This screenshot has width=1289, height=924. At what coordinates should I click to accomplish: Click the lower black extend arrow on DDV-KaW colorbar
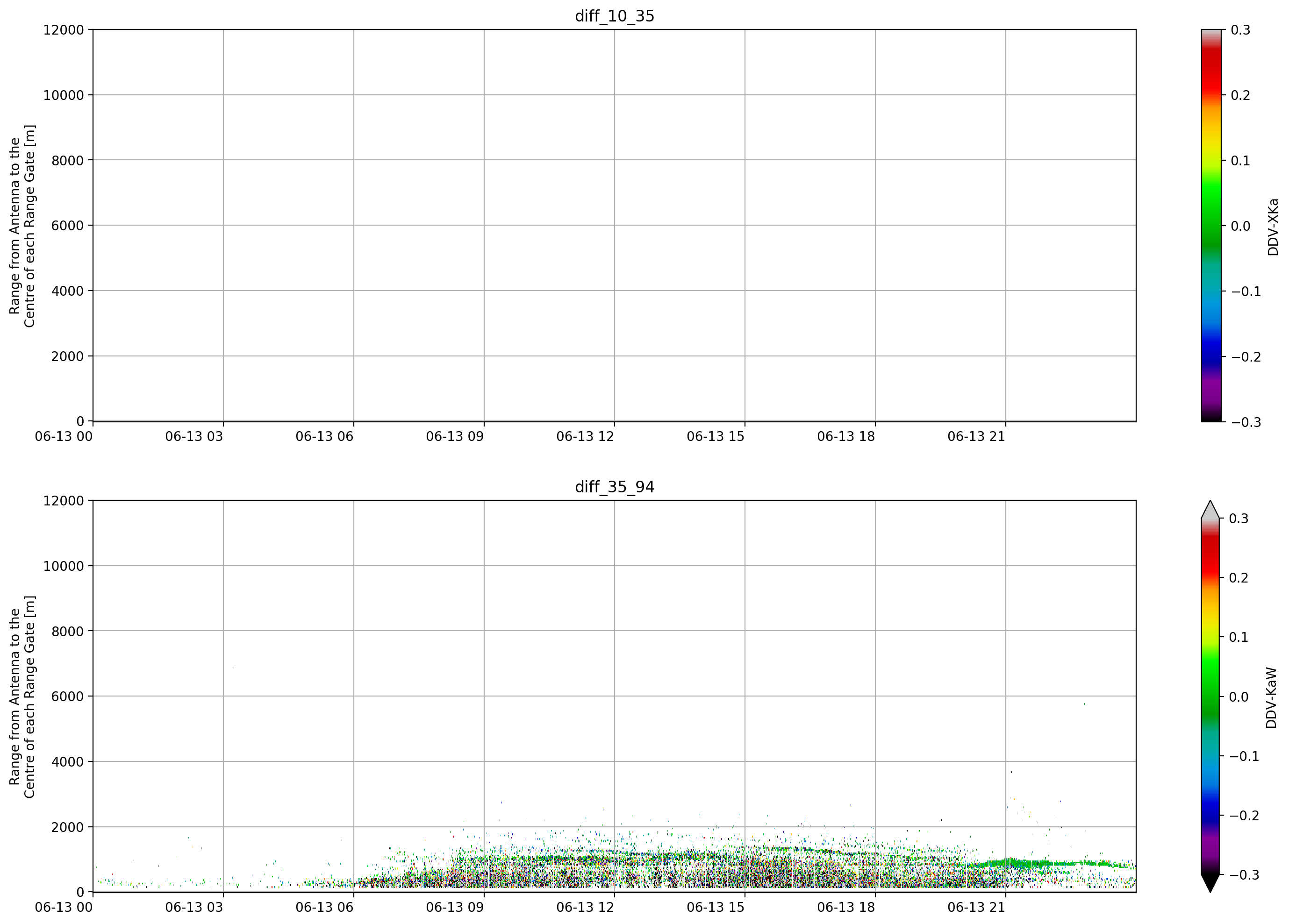[1211, 883]
